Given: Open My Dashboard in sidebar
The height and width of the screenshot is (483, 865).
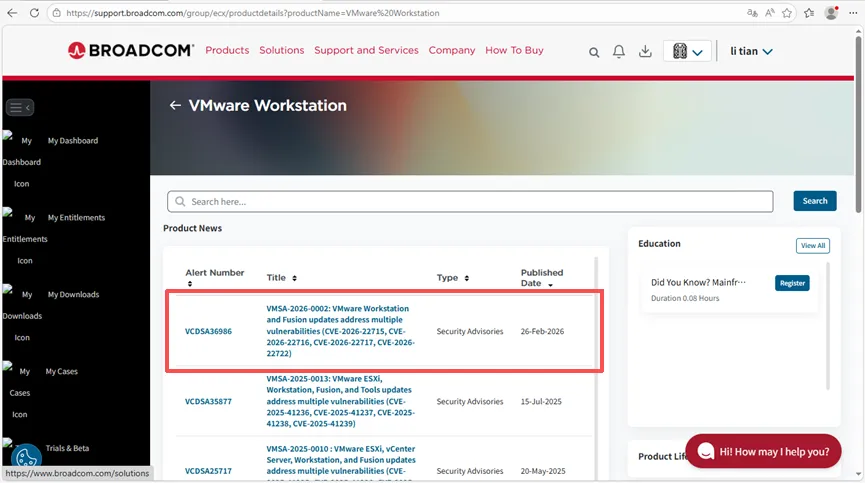Looking at the screenshot, I should pyautogui.click(x=73, y=141).
